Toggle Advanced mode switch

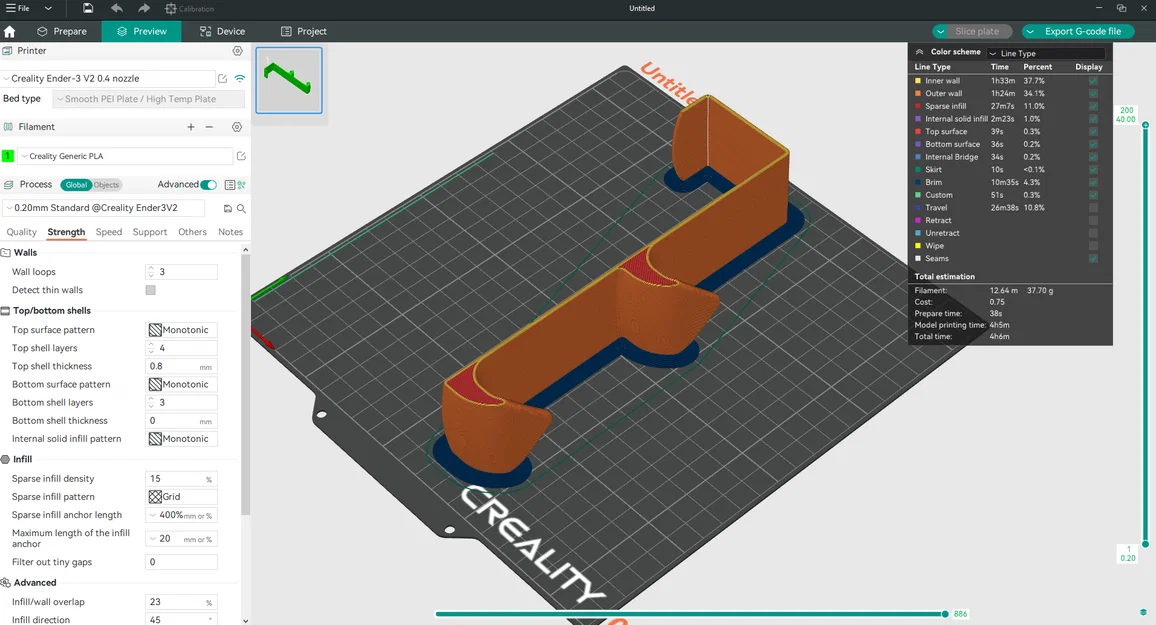[x=209, y=185]
